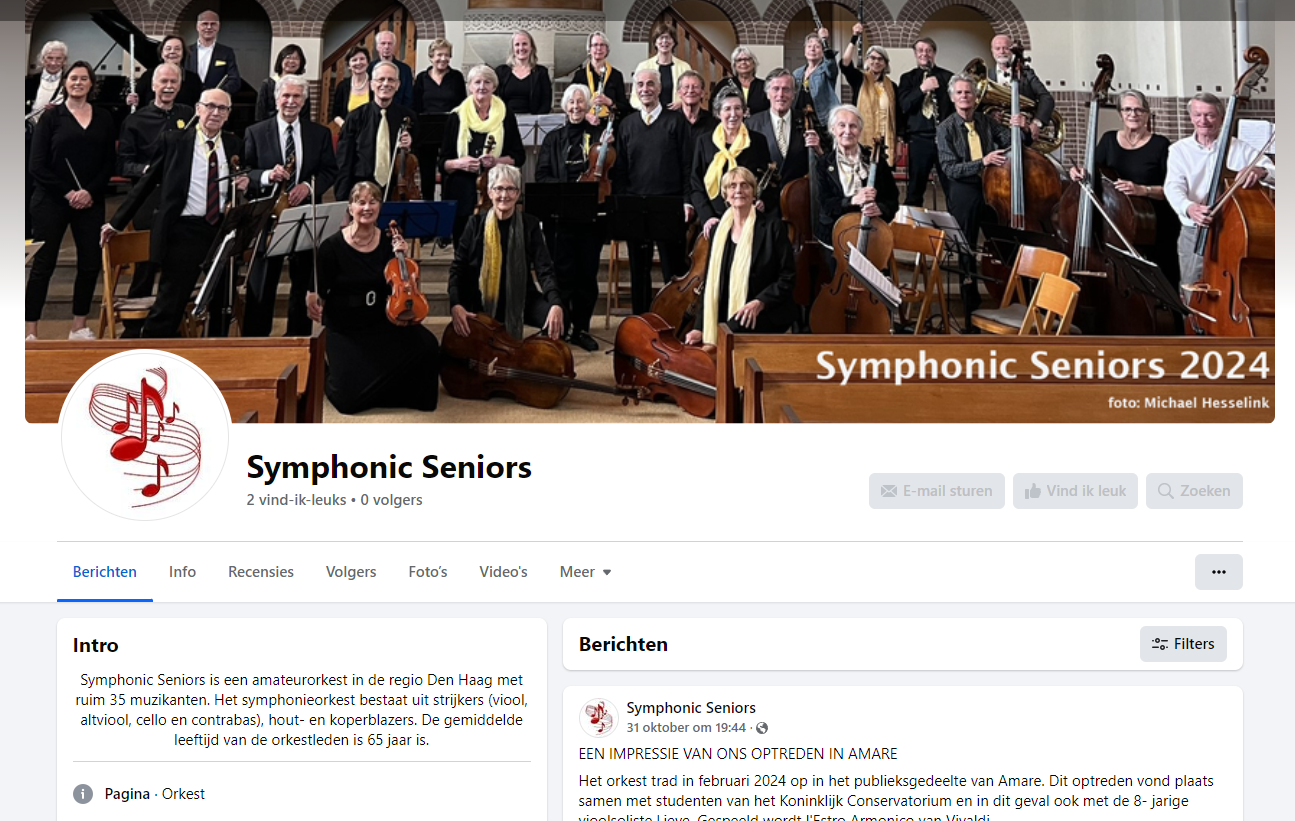Click the Symphonic Seniors profile logo picture
Screen dimensions: 1295x821
[x=146, y=435]
